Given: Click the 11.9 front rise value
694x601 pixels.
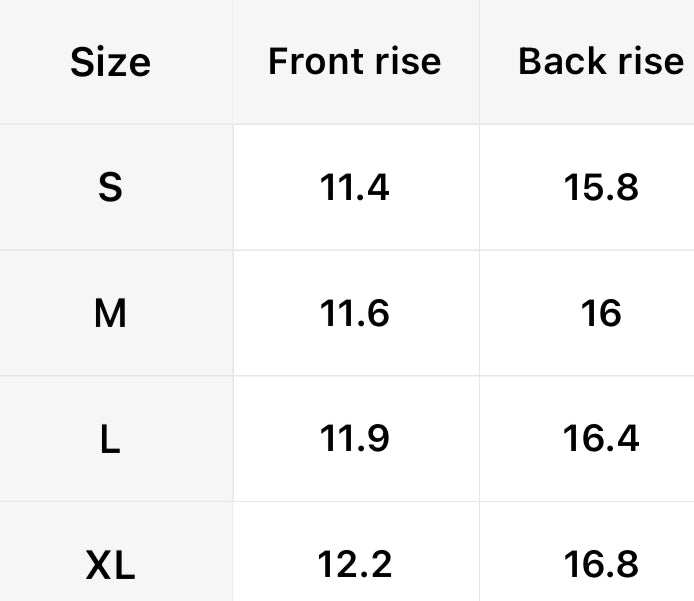Looking at the screenshot, I should coord(354,440).
